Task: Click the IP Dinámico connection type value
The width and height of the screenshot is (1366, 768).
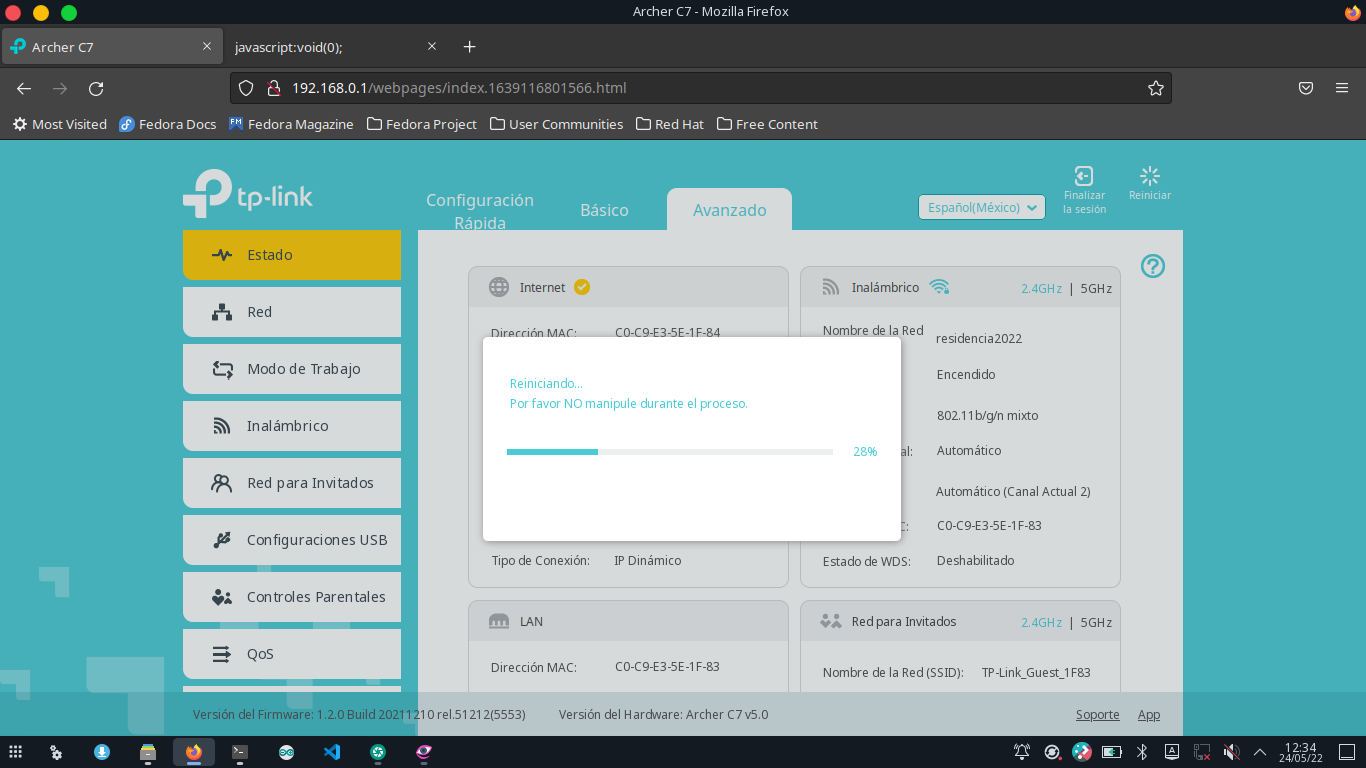Action: click(x=648, y=560)
